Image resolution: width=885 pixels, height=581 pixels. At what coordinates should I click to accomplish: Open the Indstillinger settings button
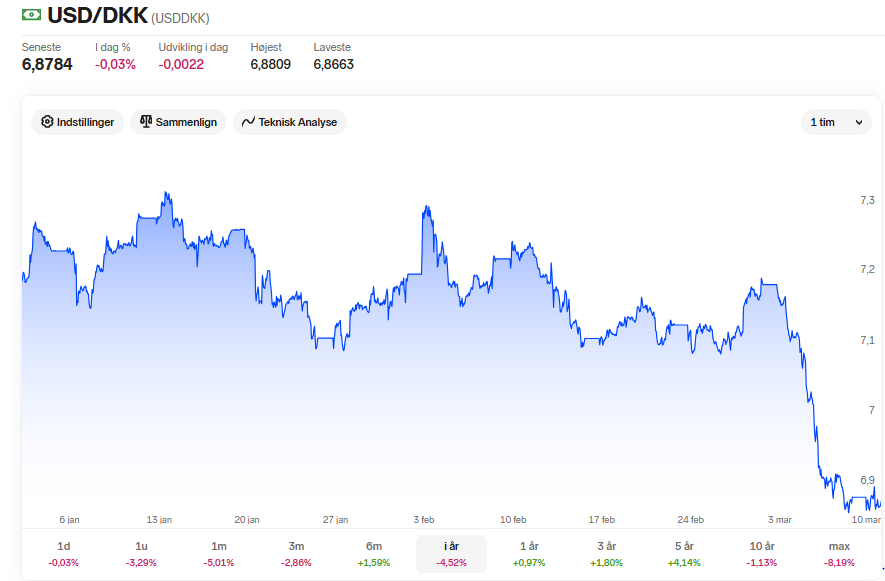pyautogui.click(x=77, y=122)
